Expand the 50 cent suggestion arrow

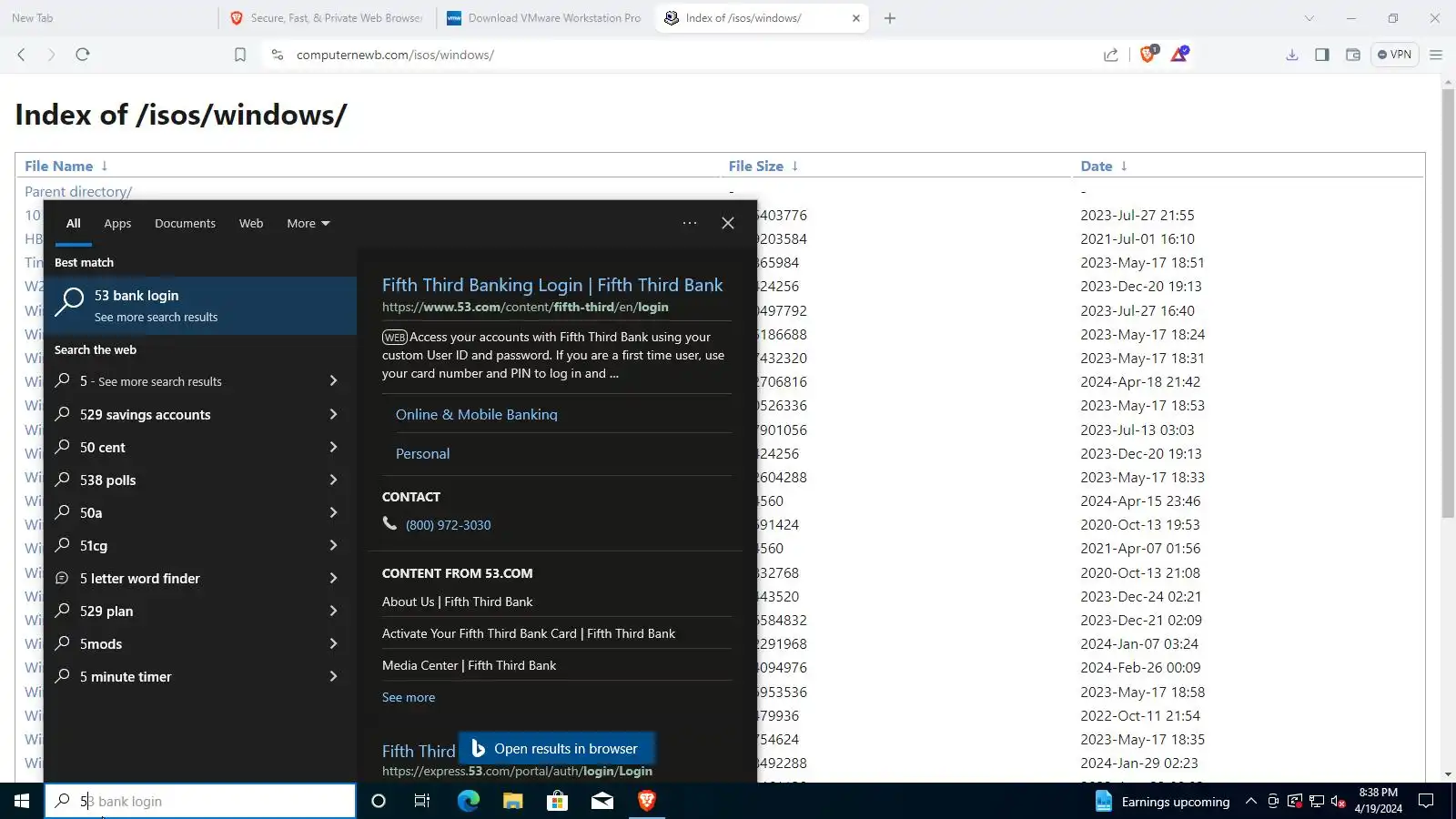point(333,447)
